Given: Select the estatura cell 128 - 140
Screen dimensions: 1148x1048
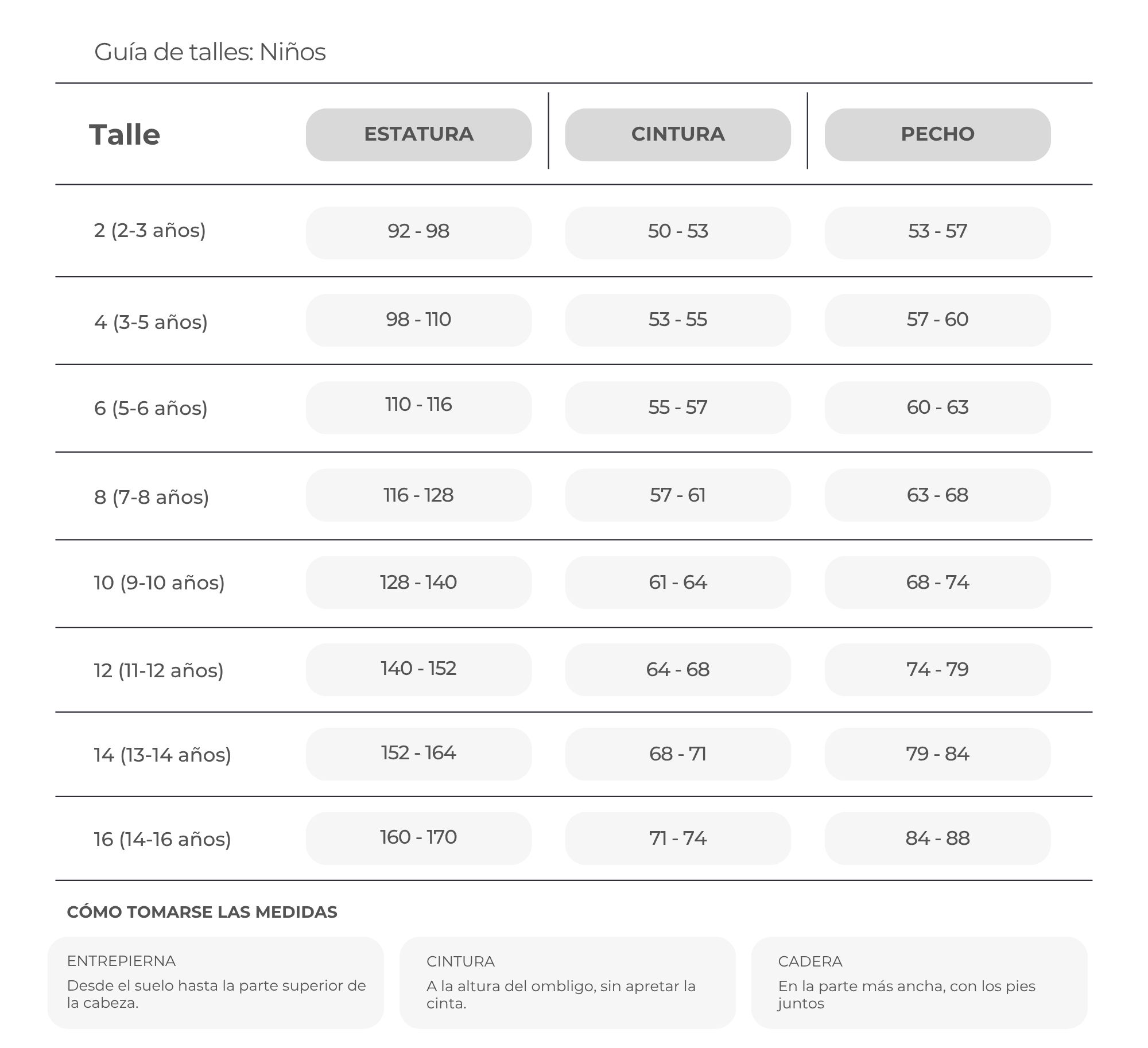Looking at the screenshot, I should (418, 583).
